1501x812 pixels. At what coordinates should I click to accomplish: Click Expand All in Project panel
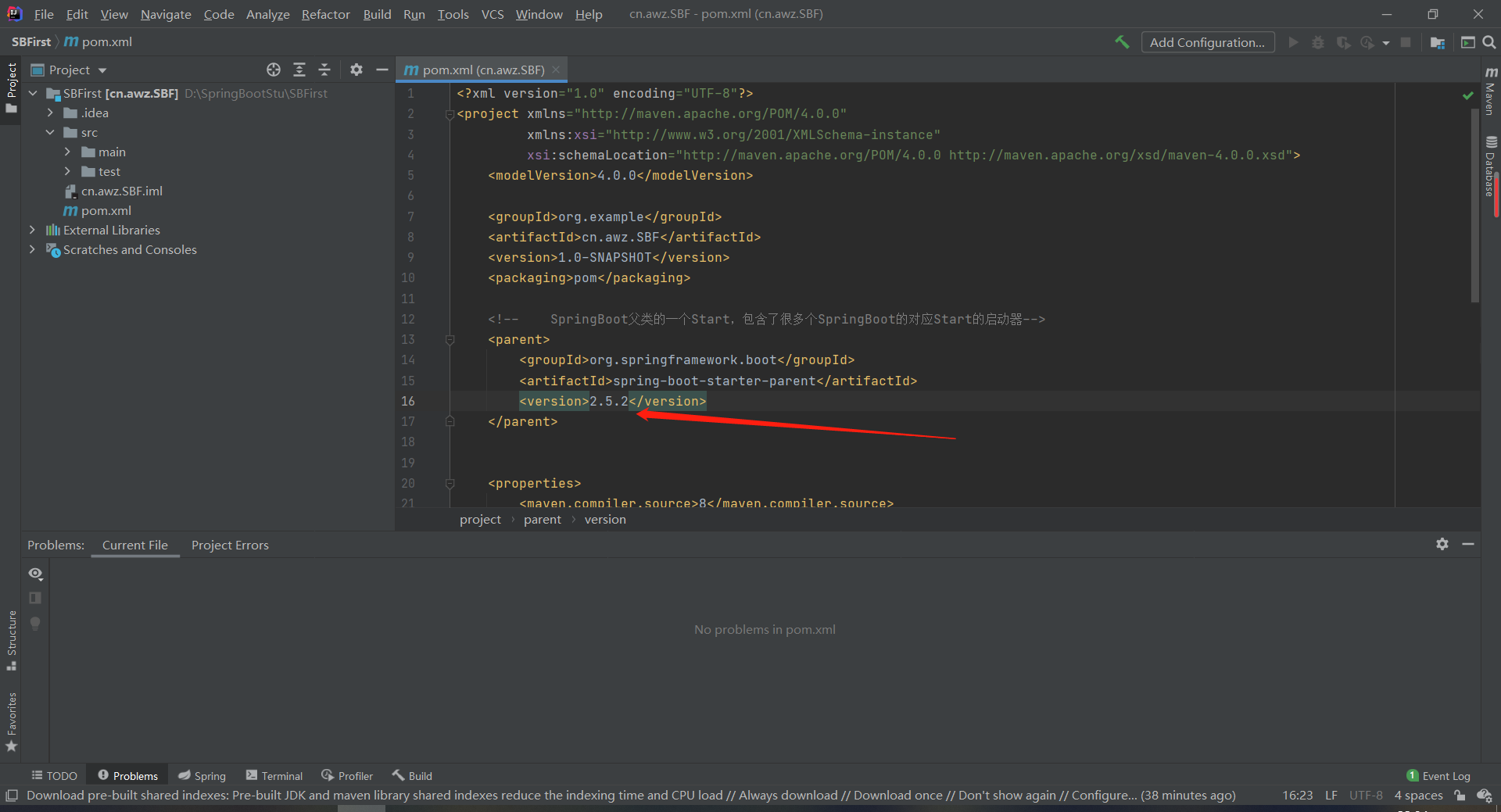click(299, 70)
